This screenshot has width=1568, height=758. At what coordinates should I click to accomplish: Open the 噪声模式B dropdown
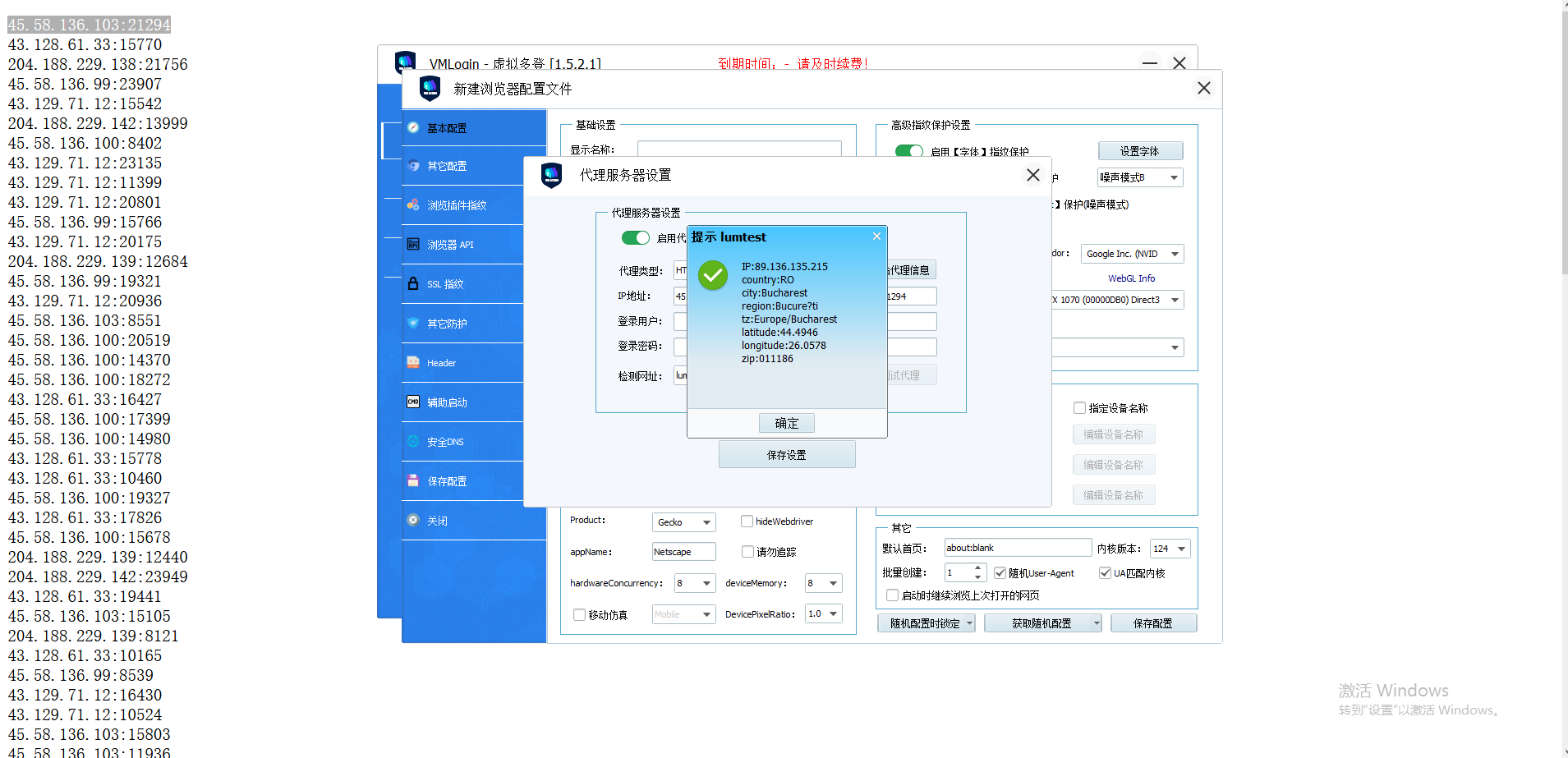coord(1140,177)
